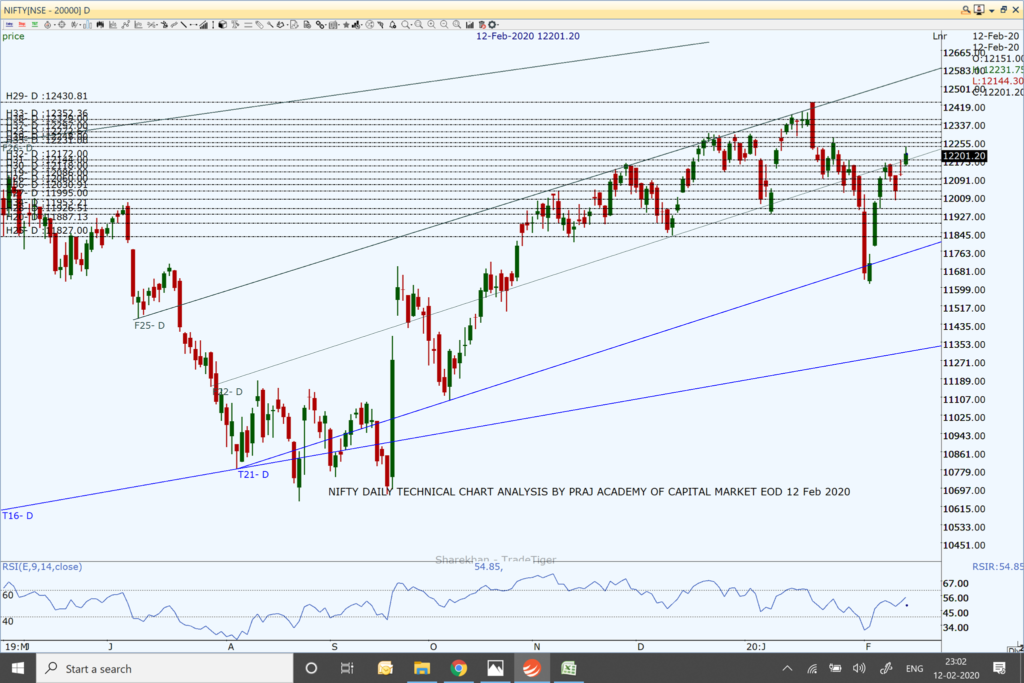Select the crosshair cursor tool
The image size is (1024, 683).
point(61,25)
